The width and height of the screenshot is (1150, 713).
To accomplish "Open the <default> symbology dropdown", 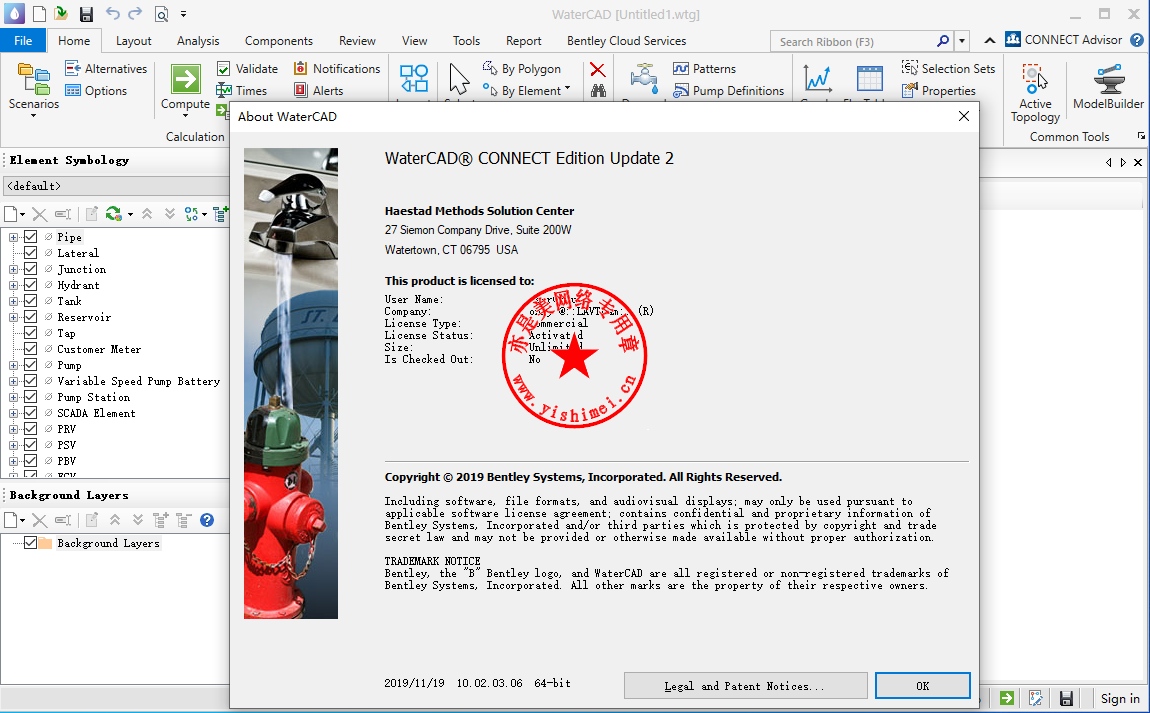I will (x=116, y=186).
